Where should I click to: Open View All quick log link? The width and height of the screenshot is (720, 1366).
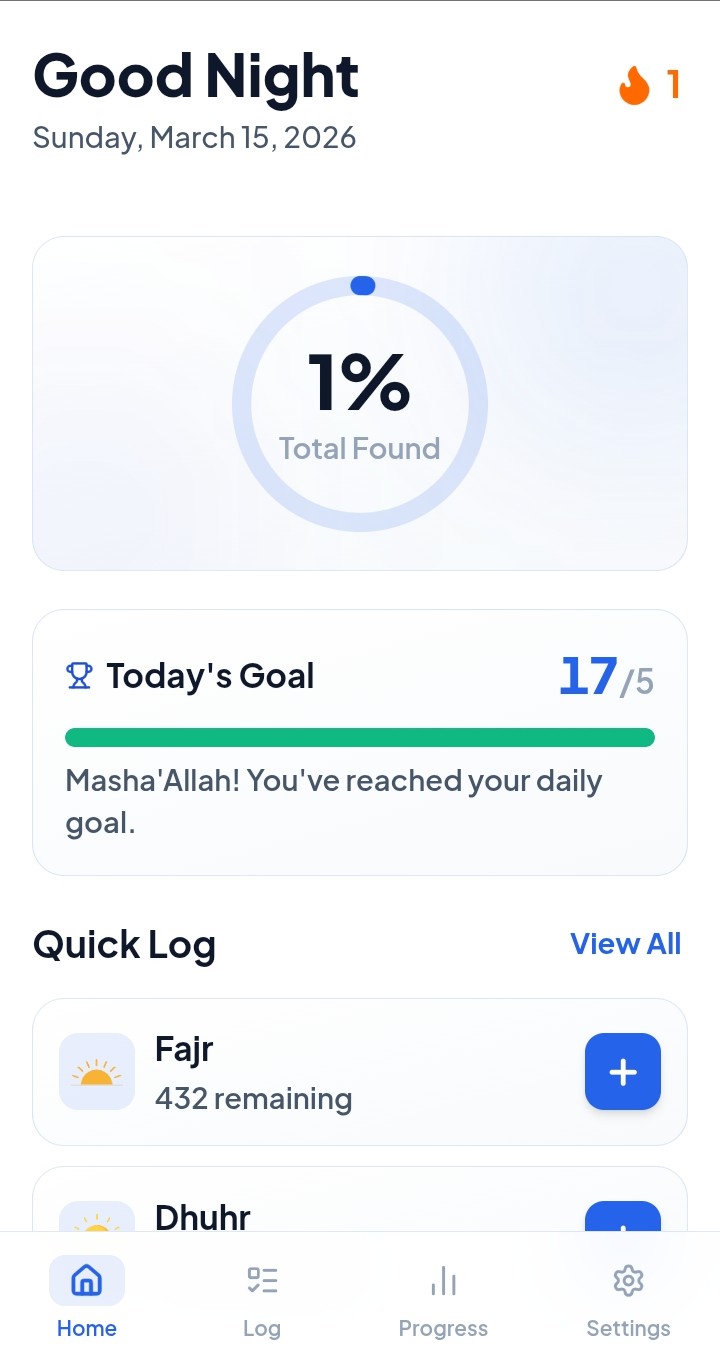click(625, 944)
